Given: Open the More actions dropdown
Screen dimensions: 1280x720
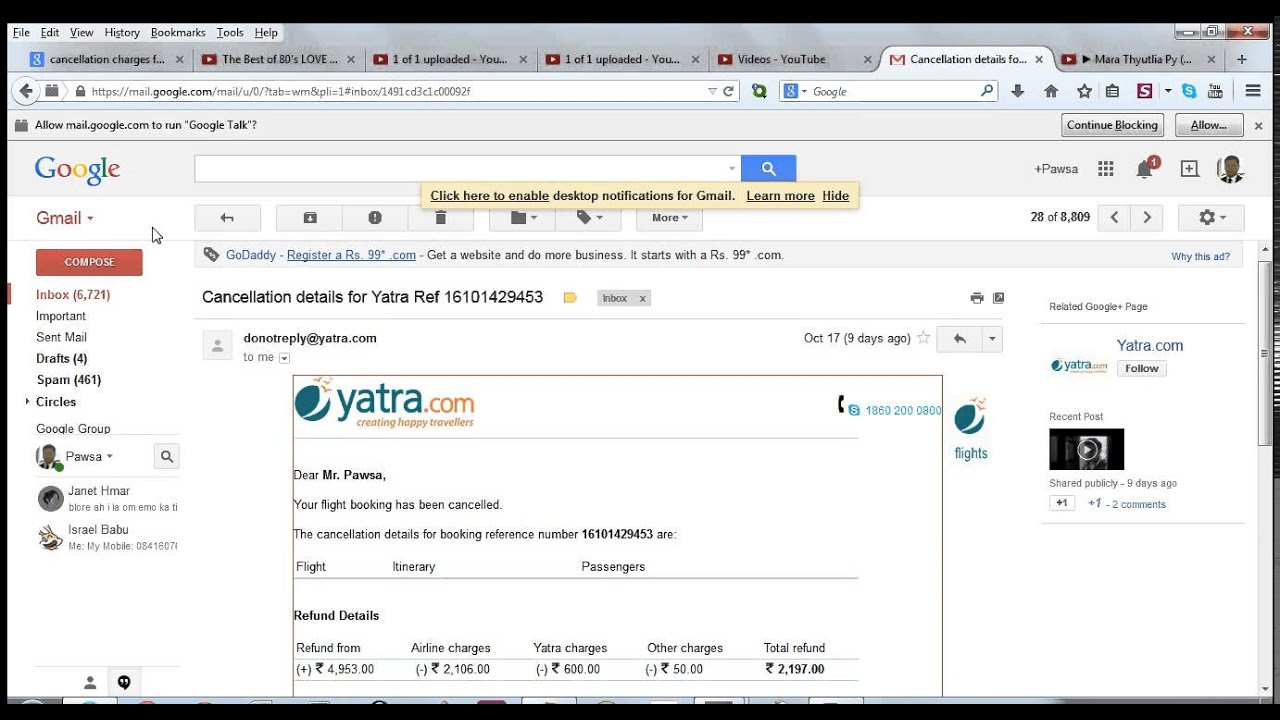Looking at the screenshot, I should (669, 218).
